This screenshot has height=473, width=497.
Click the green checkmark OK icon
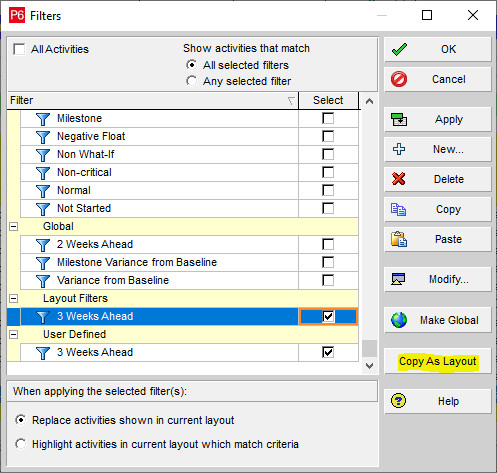399,49
